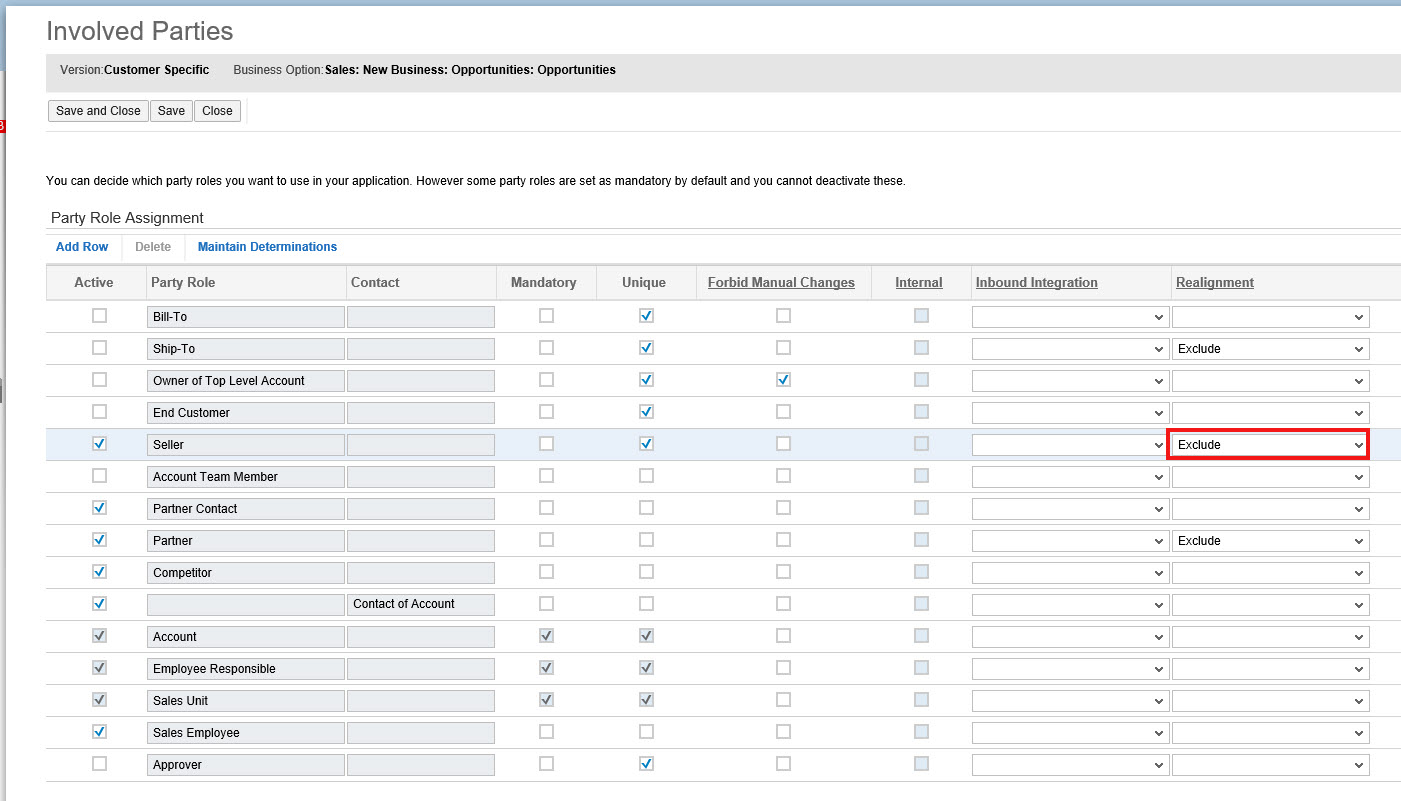
Task: Uncheck Forbid Manual Changes for Owner of Top Level Account
Action: coord(783,379)
